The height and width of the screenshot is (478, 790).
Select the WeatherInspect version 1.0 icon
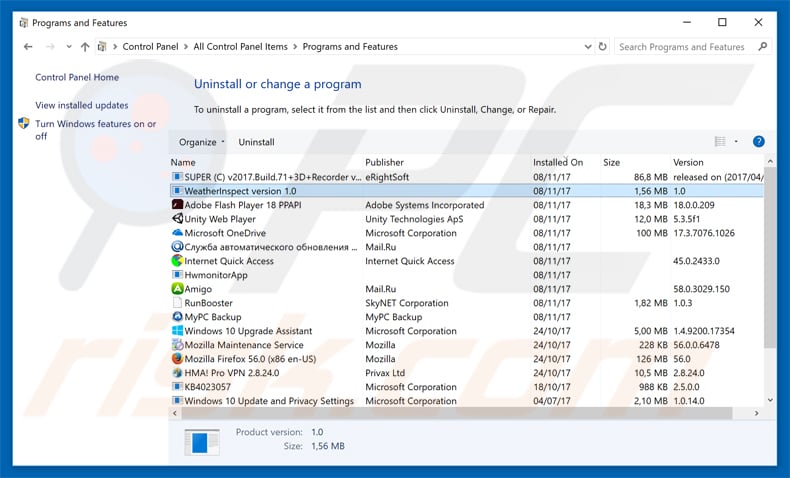(177, 191)
